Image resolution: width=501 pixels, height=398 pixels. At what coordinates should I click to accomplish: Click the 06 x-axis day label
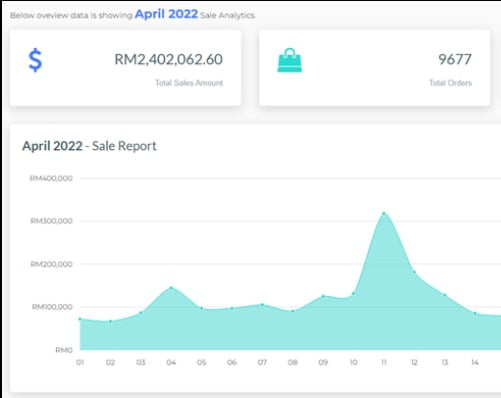(232, 362)
